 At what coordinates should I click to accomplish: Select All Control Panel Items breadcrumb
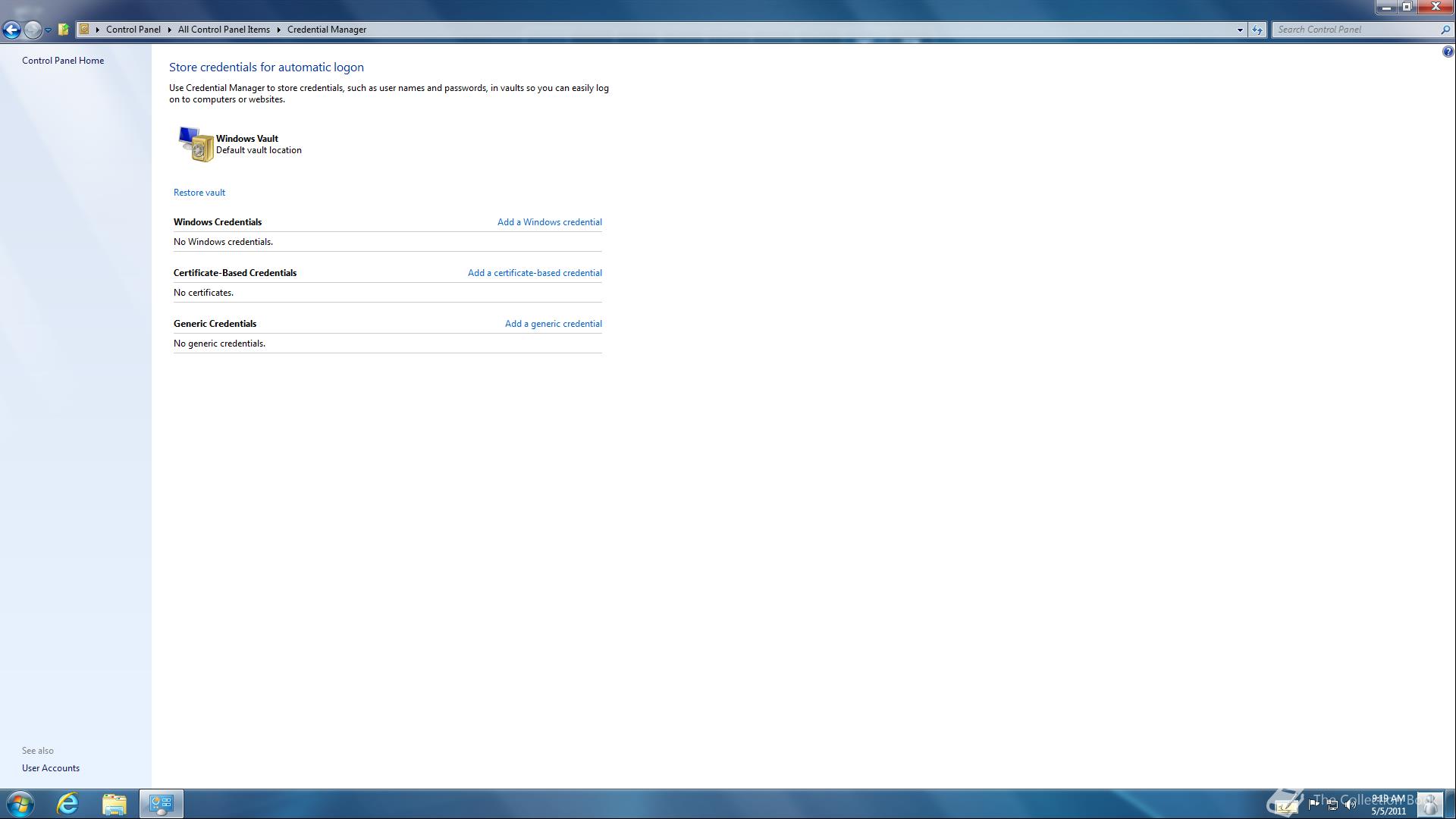pyautogui.click(x=224, y=30)
